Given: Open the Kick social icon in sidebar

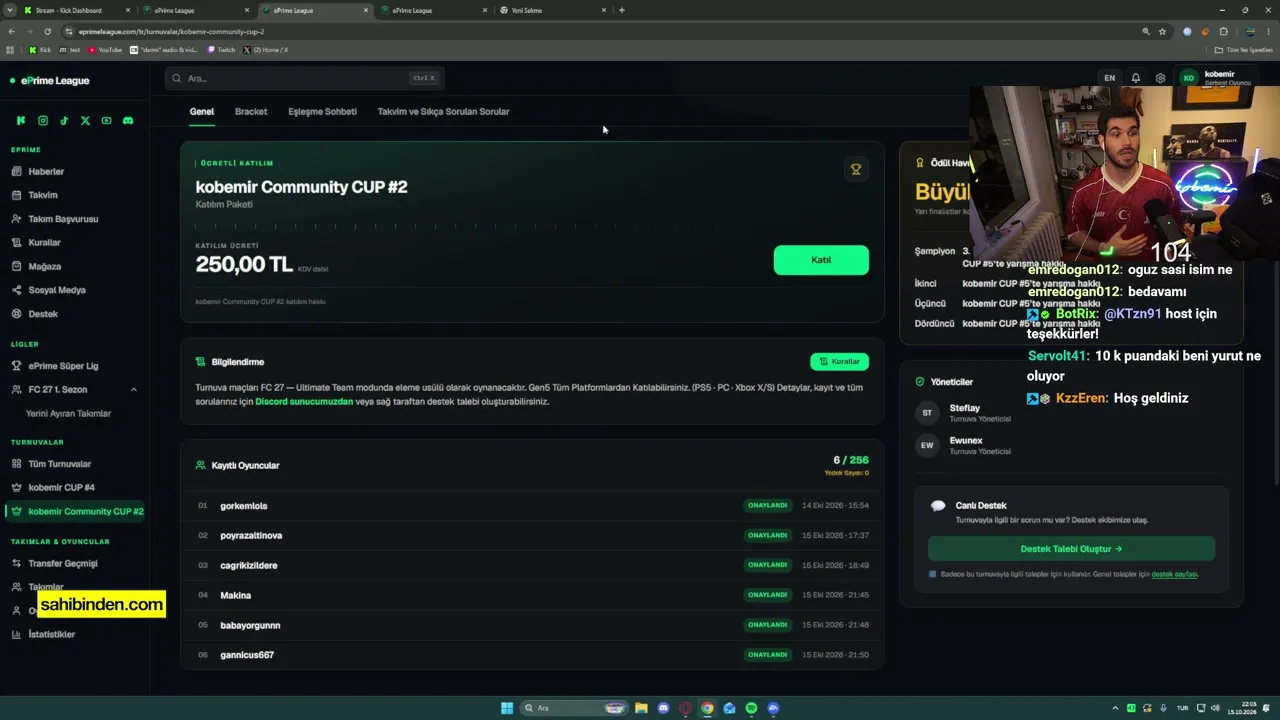Looking at the screenshot, I should 21,121.
